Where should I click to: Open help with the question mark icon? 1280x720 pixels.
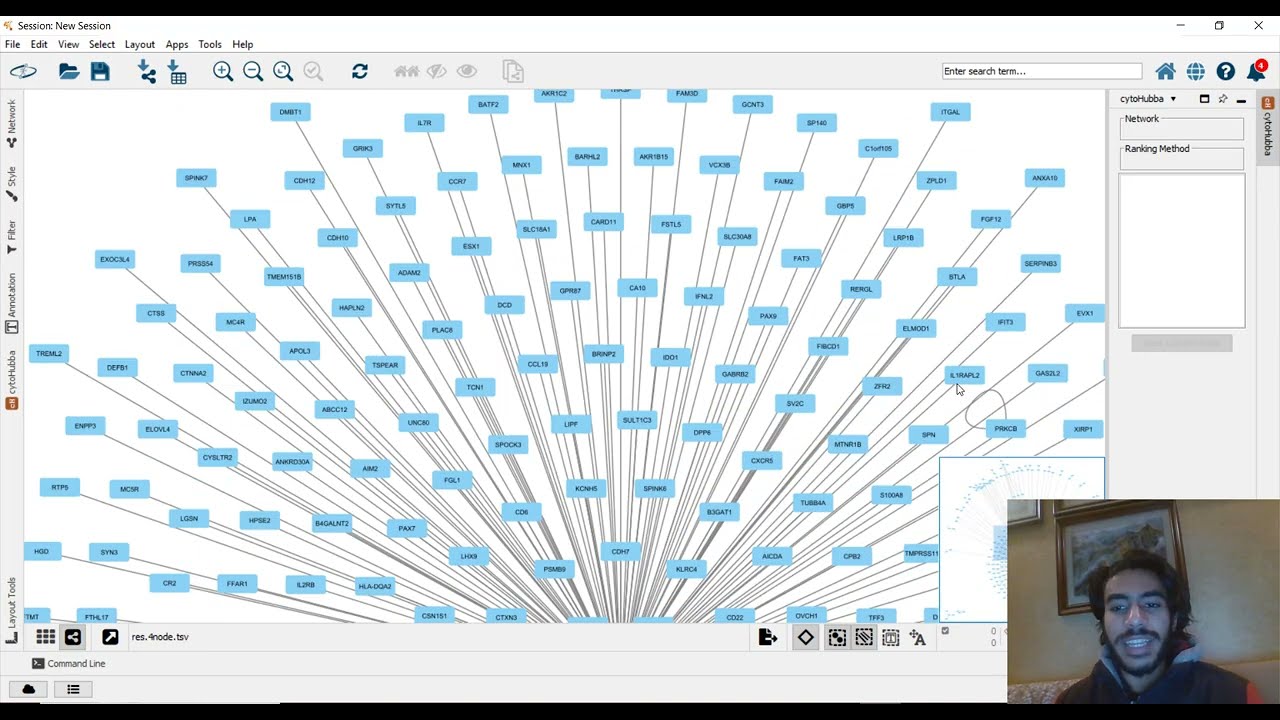coord(1225,71)
